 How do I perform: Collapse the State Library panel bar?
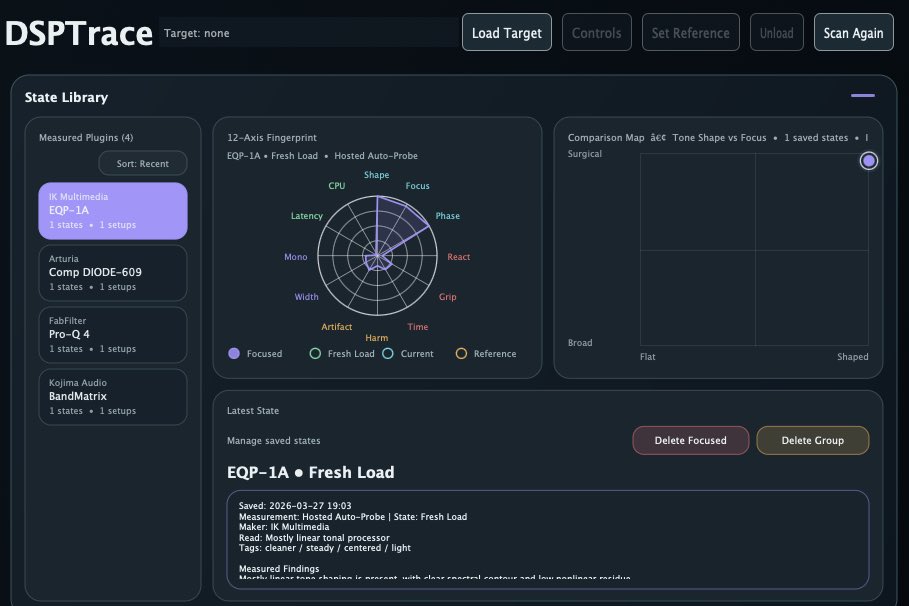(x=863, y=96)
